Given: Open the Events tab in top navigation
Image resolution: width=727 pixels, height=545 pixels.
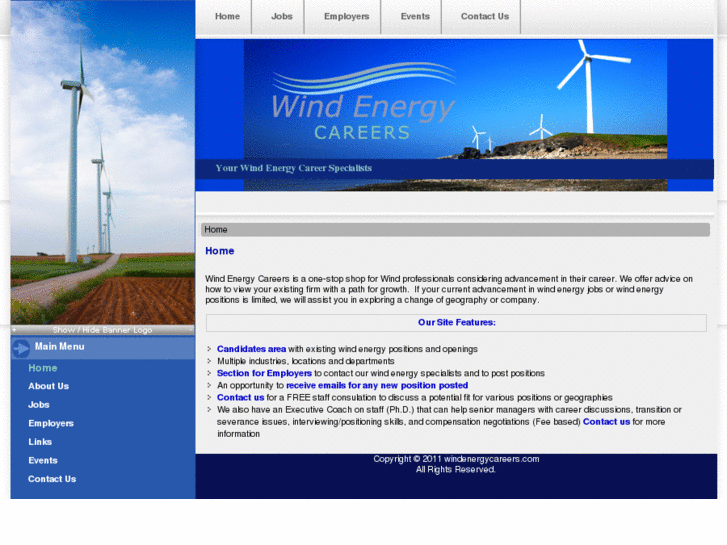Looking at the screenshot, I should tap(415, 16).
